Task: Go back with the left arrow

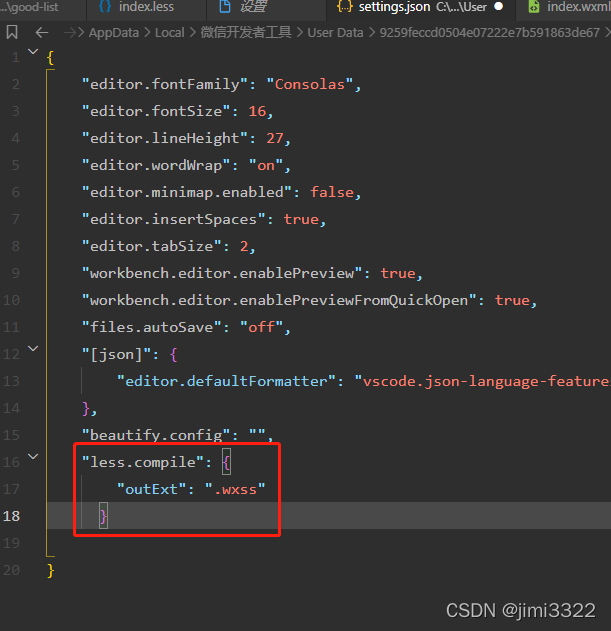Action: click(x=42, y=33)
